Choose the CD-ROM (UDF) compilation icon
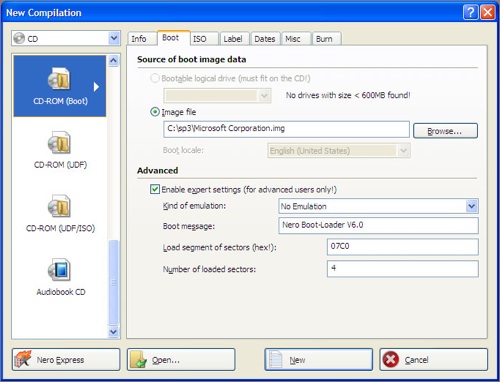500x382 pixels. [x=60, y=150]
